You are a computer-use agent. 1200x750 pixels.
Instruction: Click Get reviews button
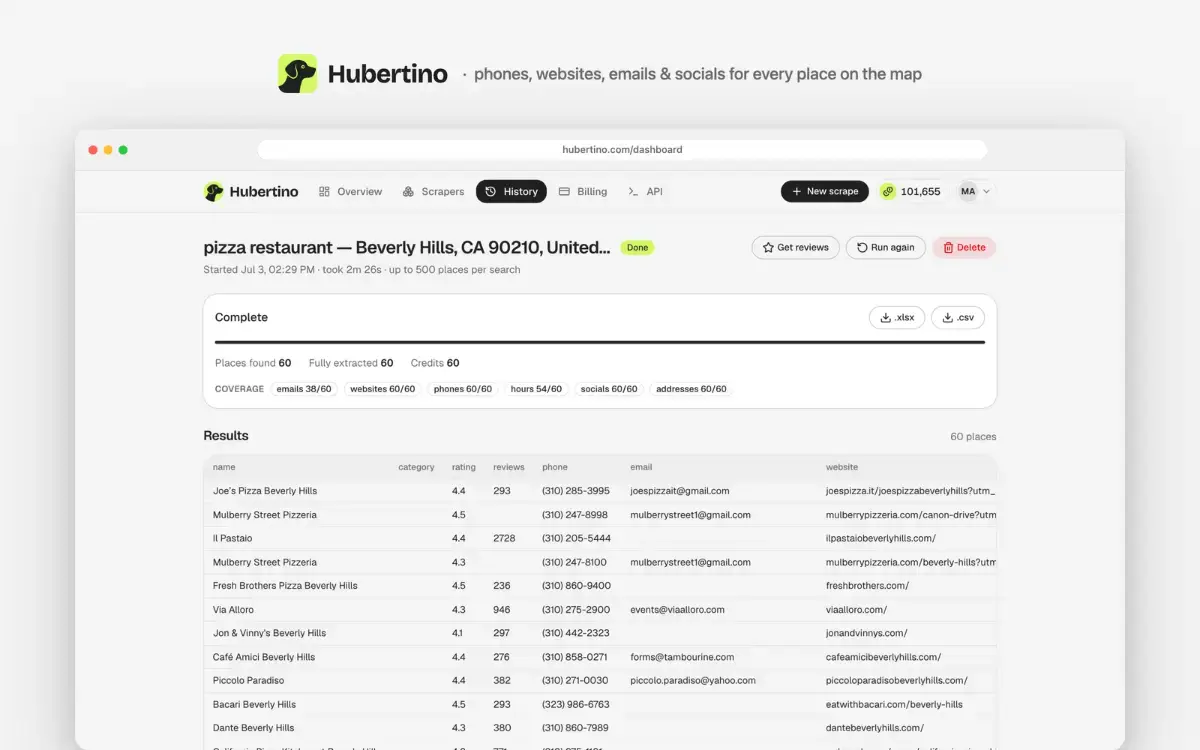pyautogui.click(x=795, y=247)
